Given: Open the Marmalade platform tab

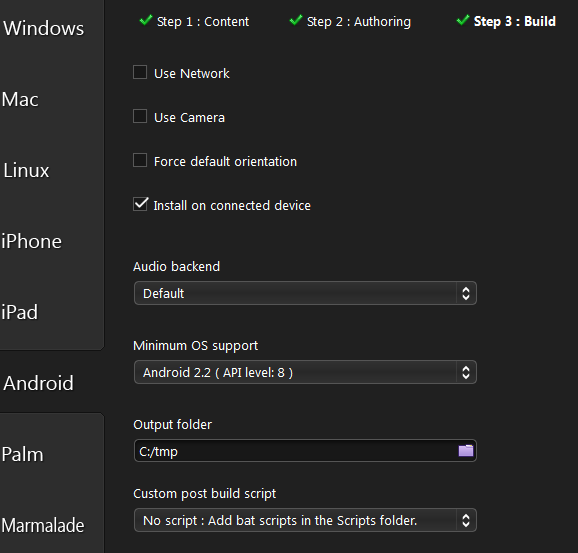Looking at the screenshot, I should pyautogui.click(x=43, y=525).
